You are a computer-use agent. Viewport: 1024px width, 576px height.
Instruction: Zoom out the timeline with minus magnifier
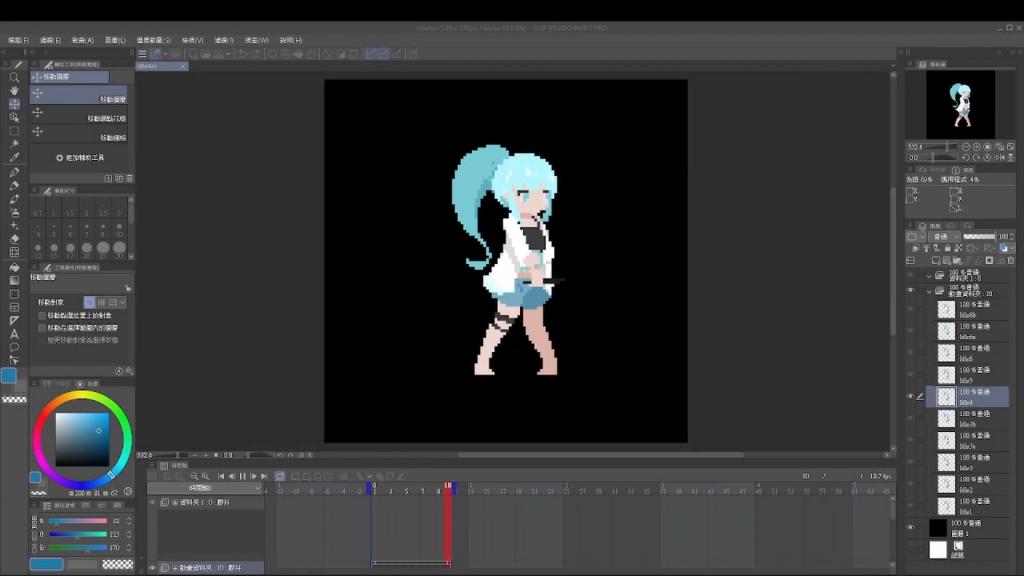click(194, 476)
